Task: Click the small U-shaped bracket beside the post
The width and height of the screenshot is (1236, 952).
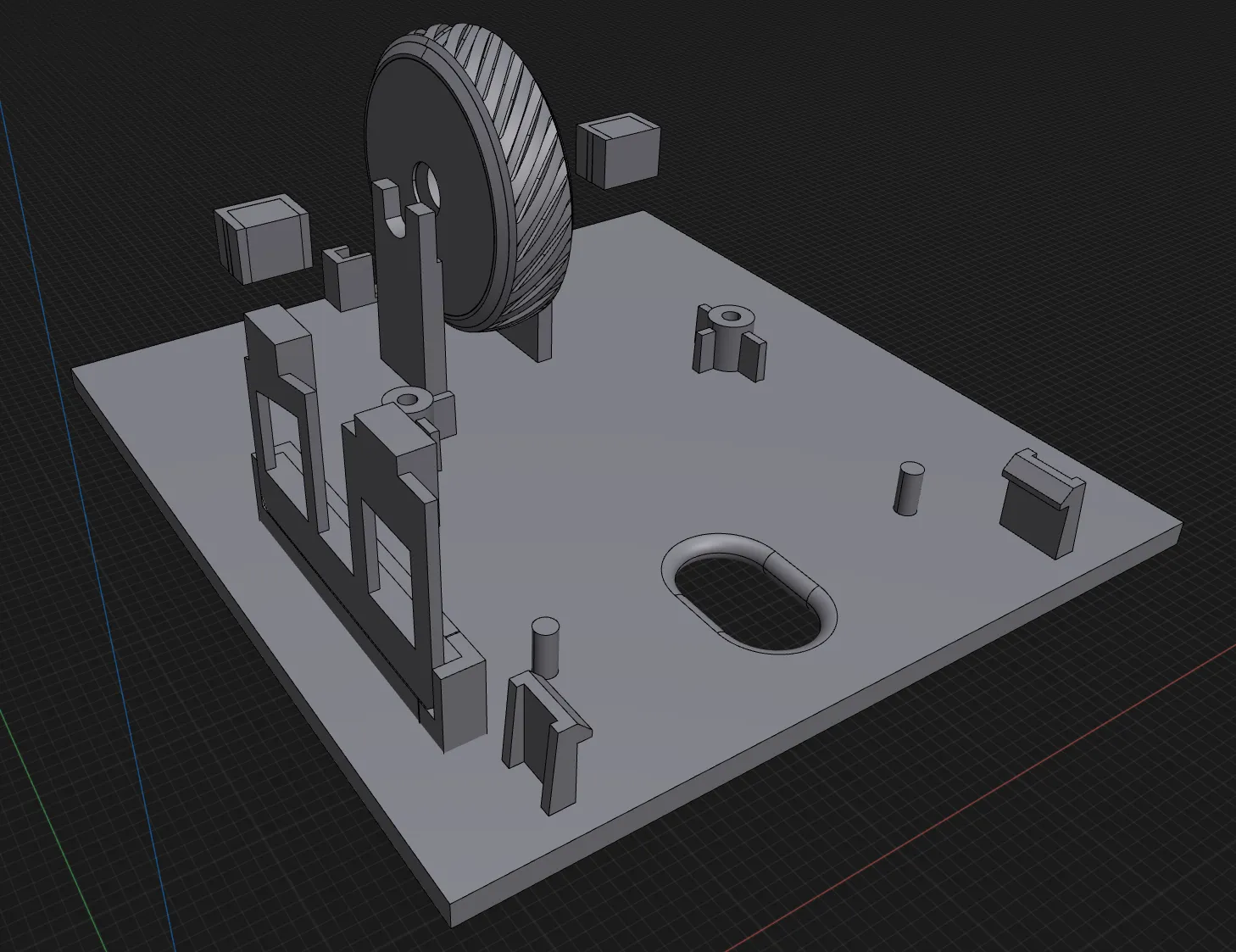Action: [x=346, y=278]
